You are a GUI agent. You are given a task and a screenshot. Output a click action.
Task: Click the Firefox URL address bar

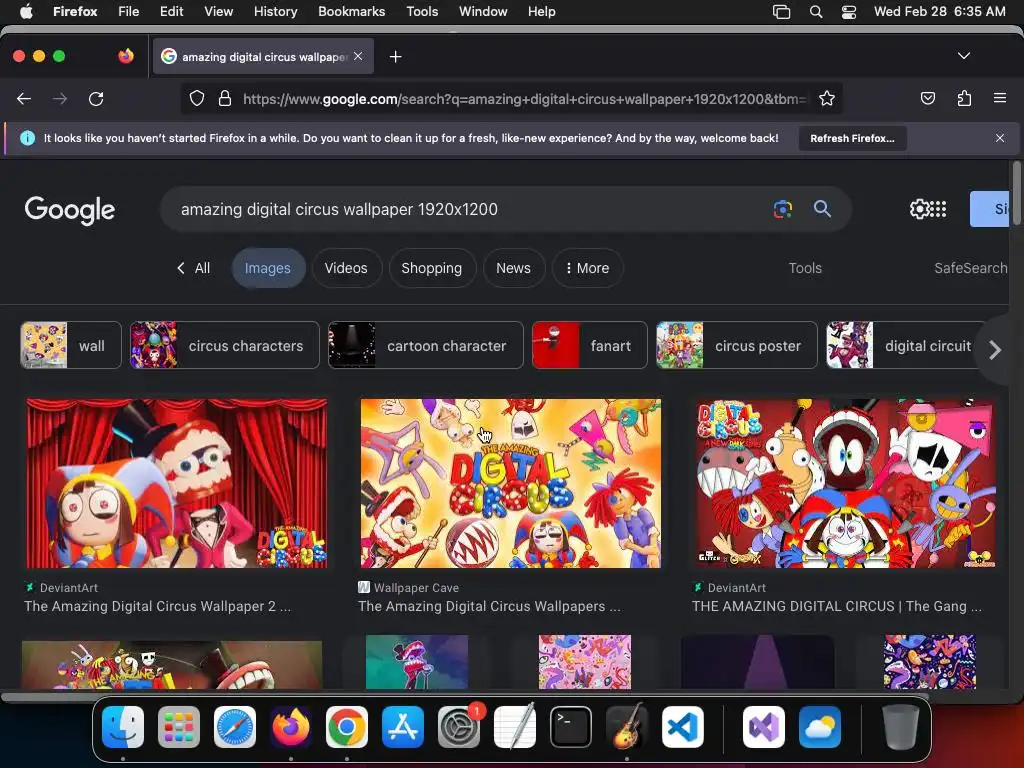point(524,99)
